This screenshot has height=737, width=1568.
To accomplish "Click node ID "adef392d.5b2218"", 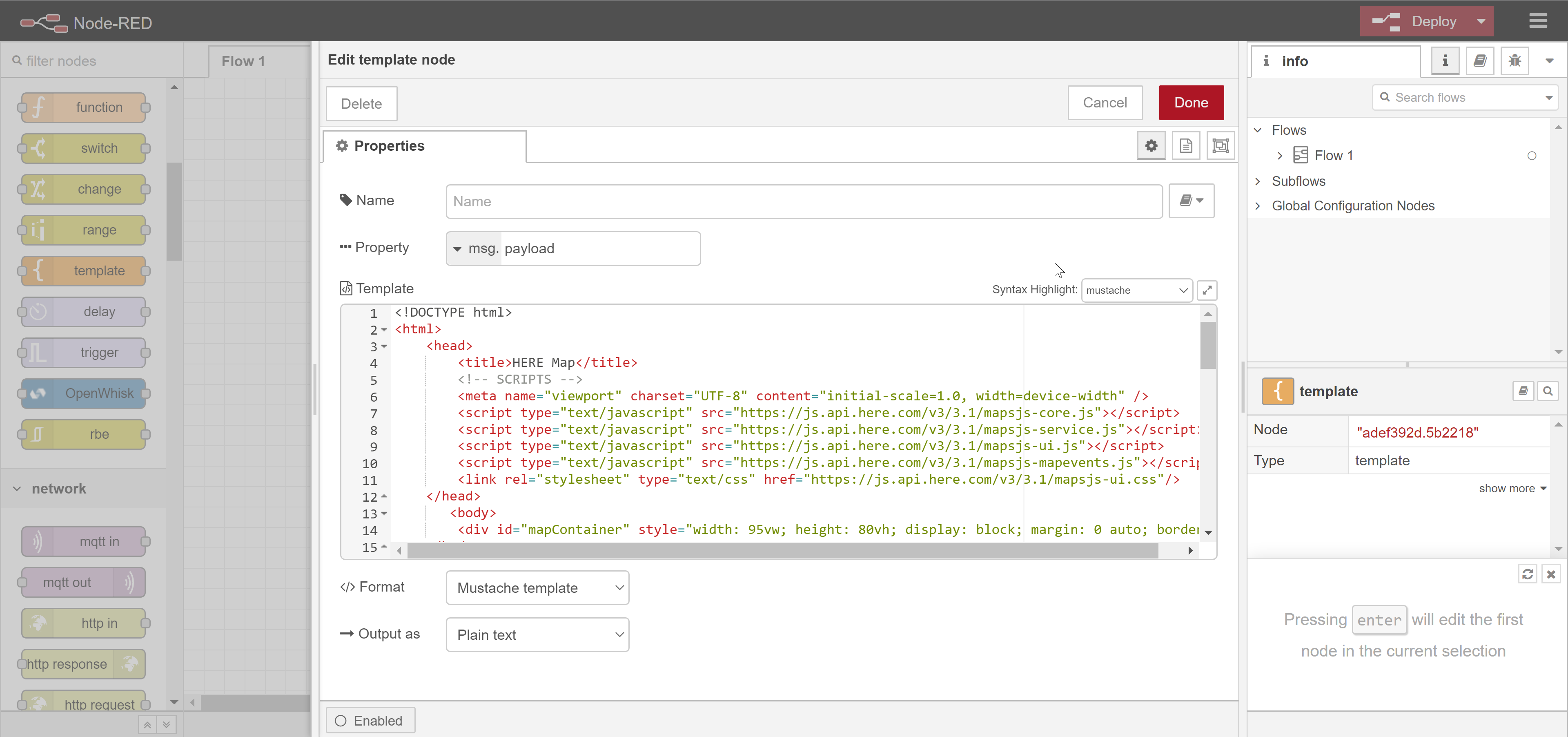I will pos(1418,433).
